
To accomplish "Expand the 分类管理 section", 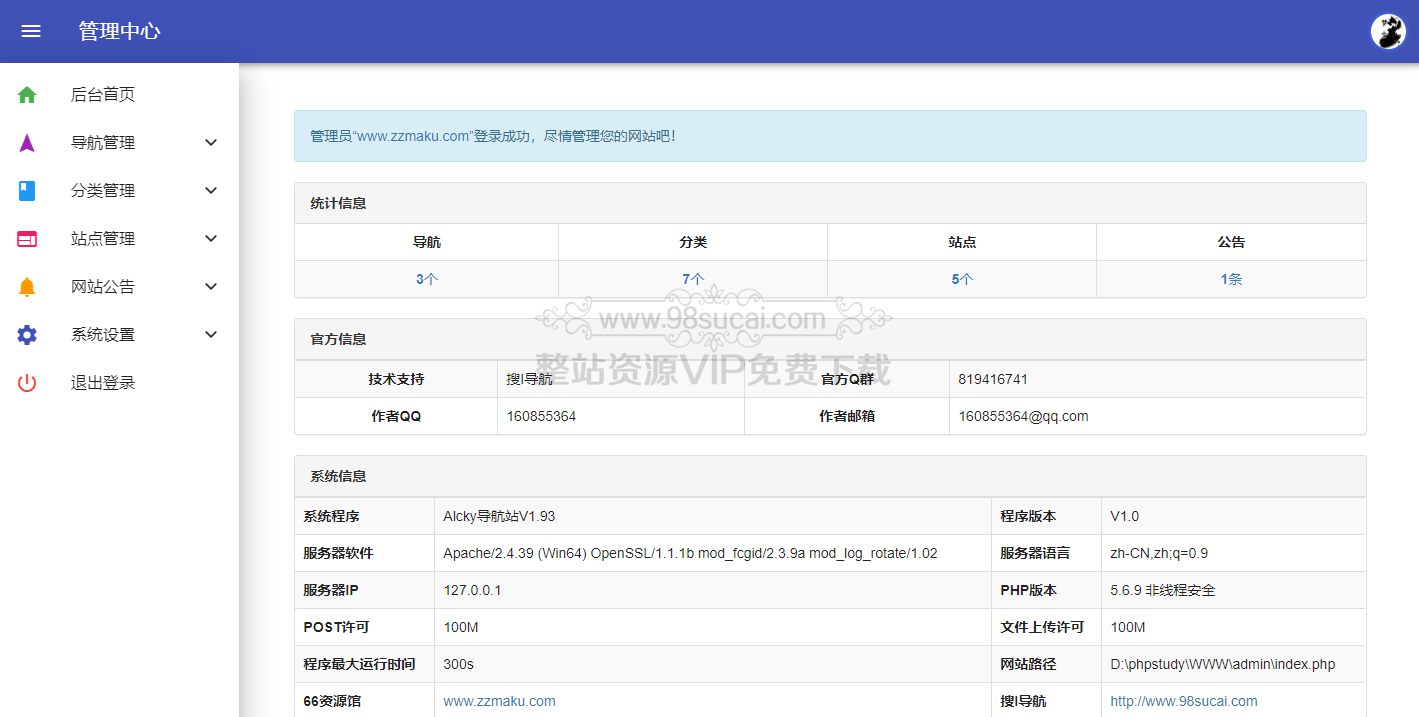I will coord(210,190).
